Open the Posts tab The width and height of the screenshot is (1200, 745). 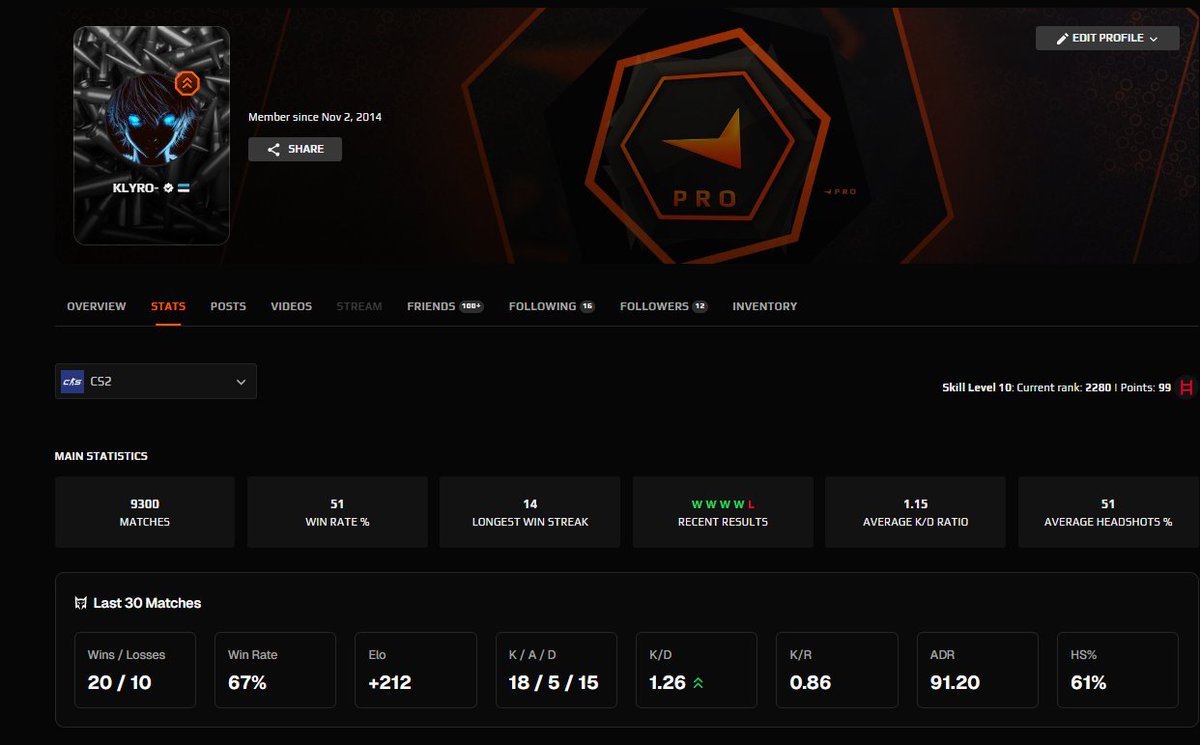pos(228,306)
